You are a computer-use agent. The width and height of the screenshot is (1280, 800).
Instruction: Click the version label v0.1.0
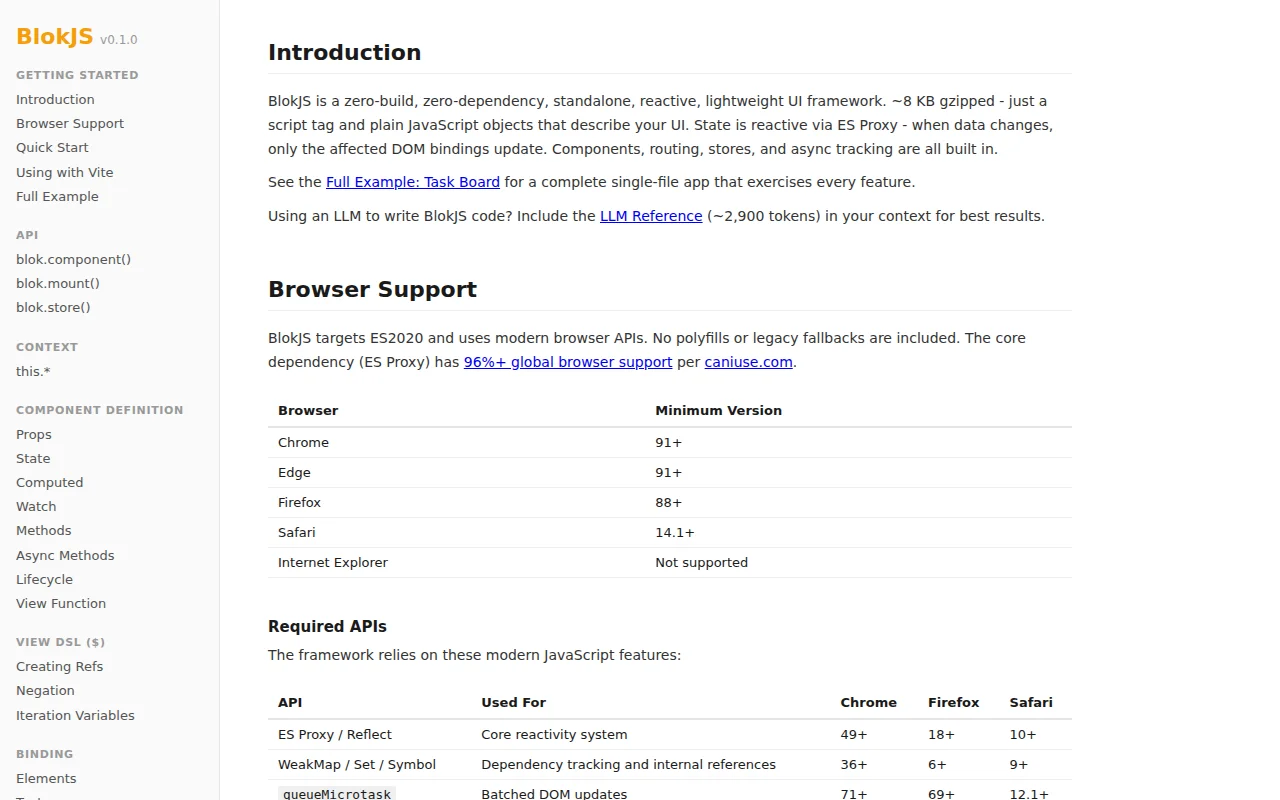pyautogui.click(x=119, y=40)
